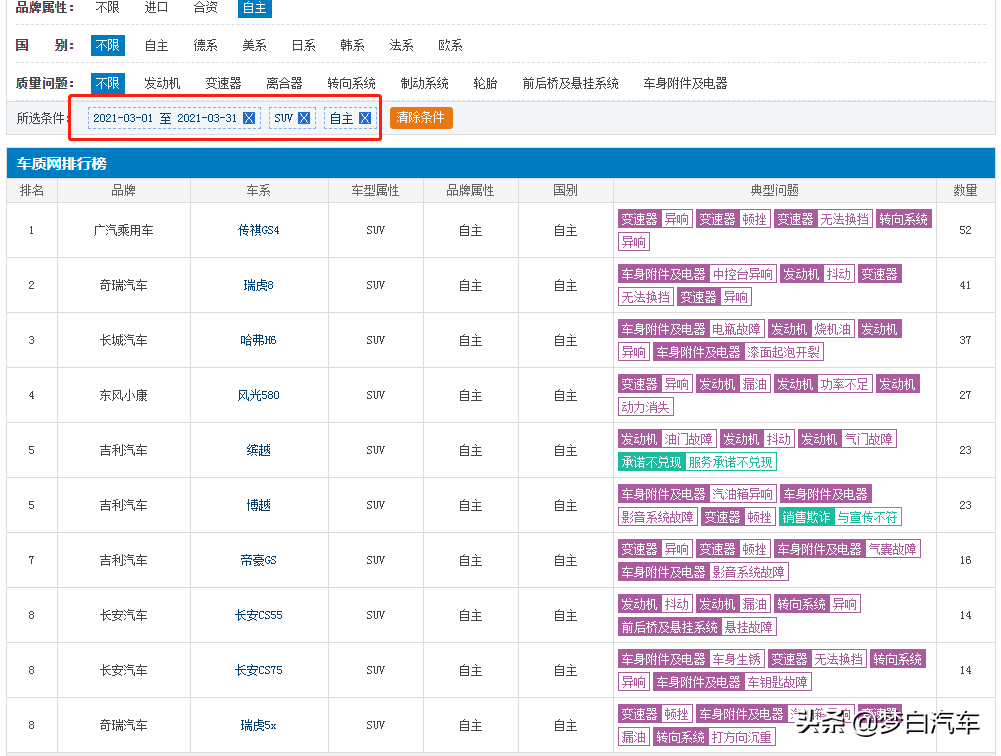Image resolution: width=1001 pixels, height=756 pixels.
Task: Open the 风光580 series link
Action: point(259,395)
